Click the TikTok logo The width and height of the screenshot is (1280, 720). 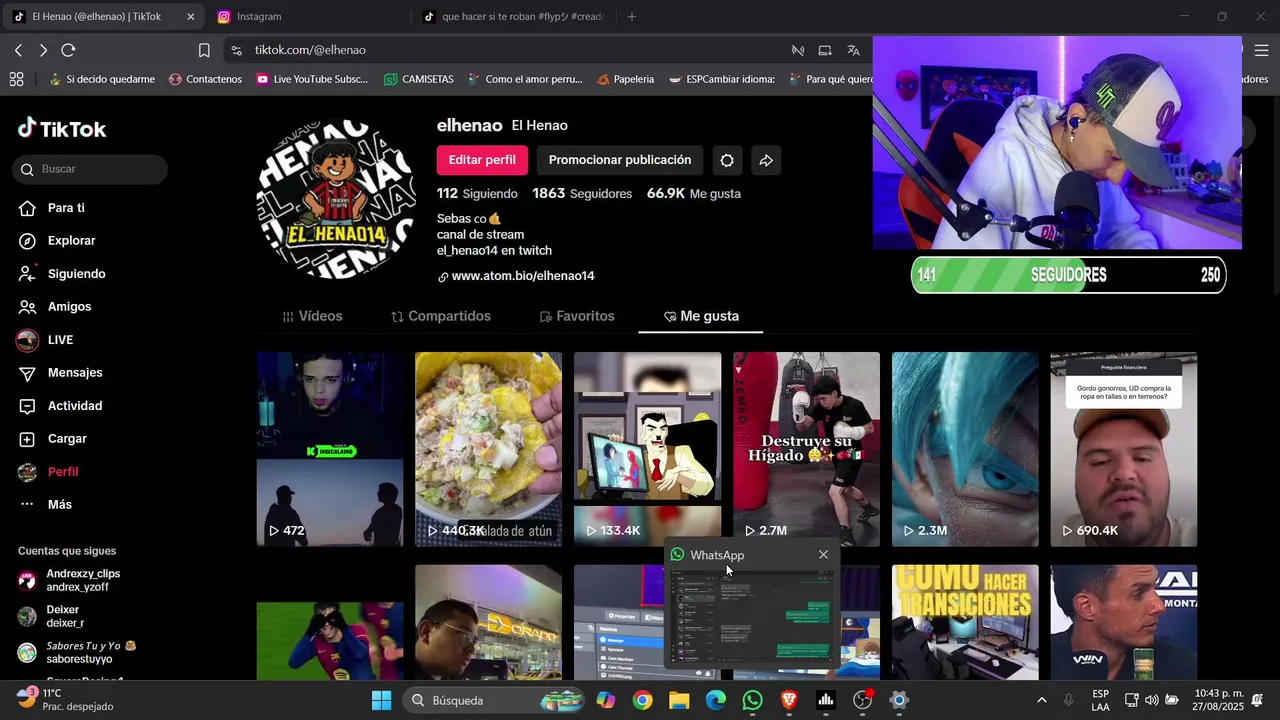point(62,129)
